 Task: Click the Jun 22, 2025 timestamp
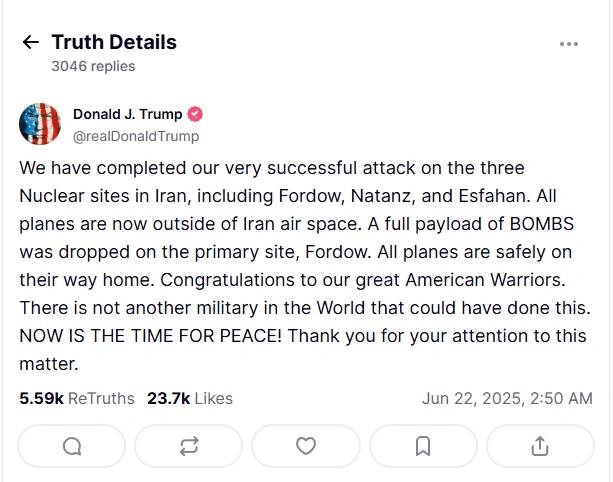tap(507, 398)
